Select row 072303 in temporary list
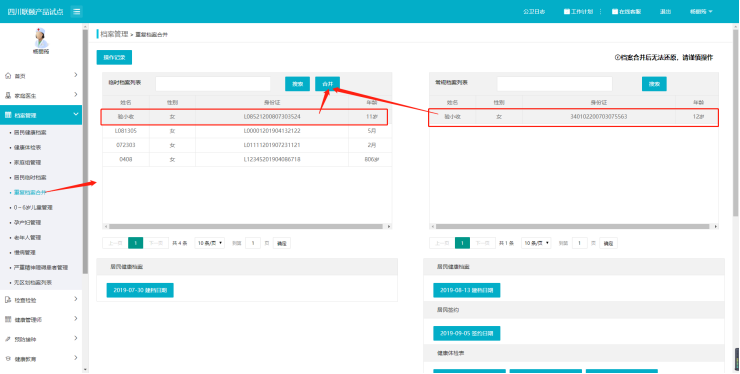Image resolution: width=740 pixels, height=374 pixels. 247,145
